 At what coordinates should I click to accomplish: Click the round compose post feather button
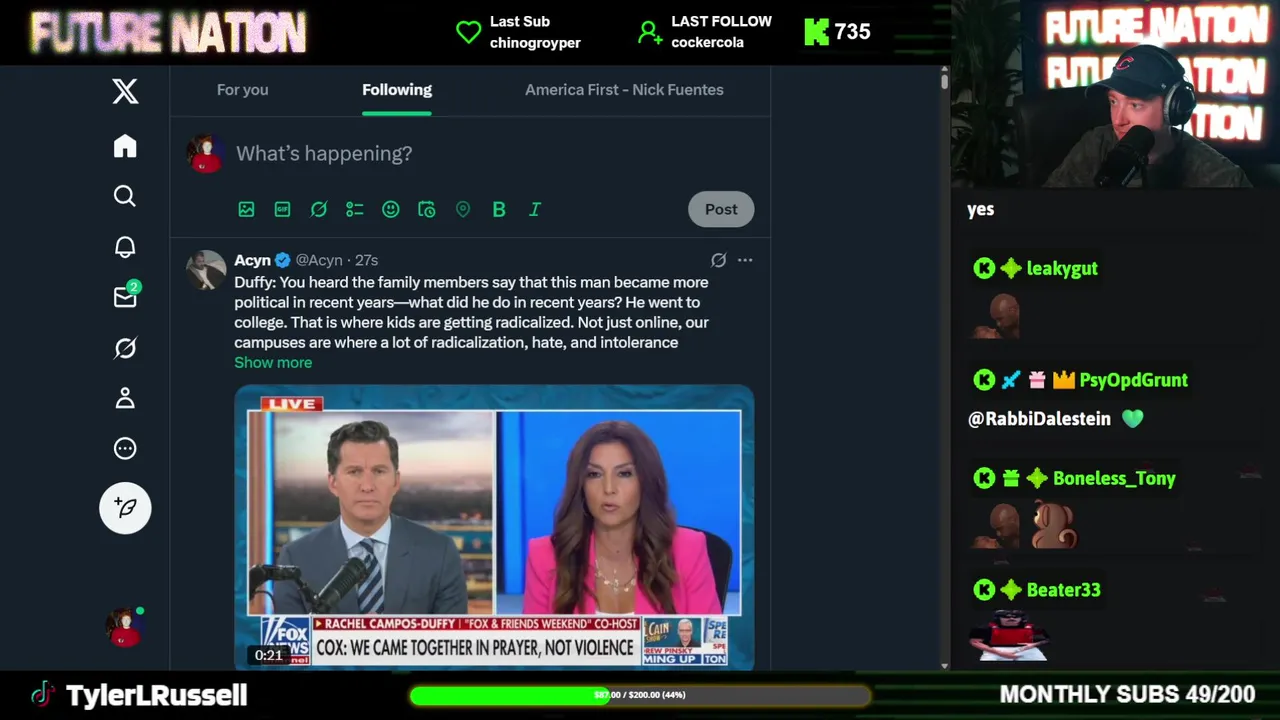pyautogui.click(x=125, y=508)
